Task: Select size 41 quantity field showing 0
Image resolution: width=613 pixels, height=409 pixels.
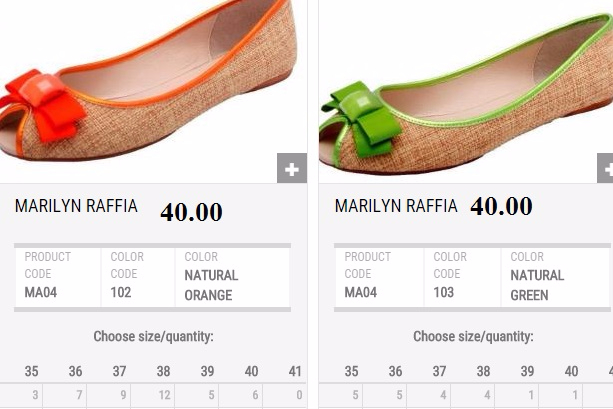Action: point(285,395)
